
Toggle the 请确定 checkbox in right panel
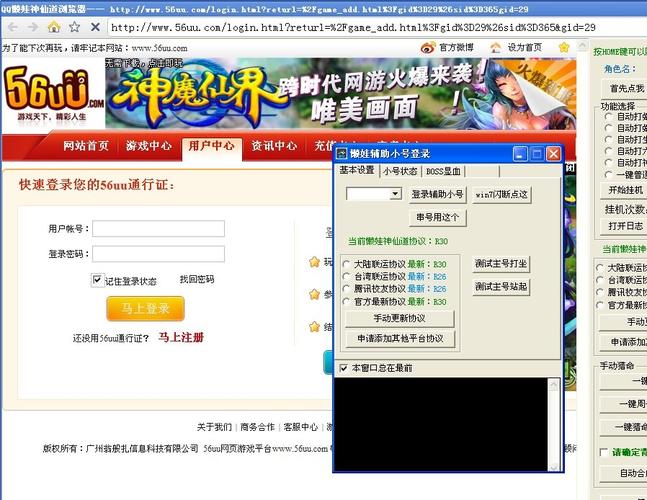pyautogui.click(x=604, y=453)
